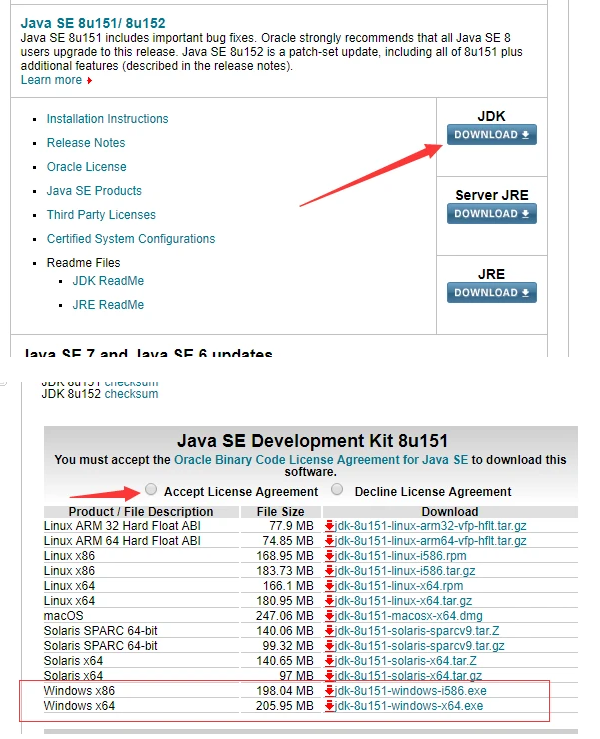
Task: Open the JDK 8u152 checksum link
Action: point(131,394)
